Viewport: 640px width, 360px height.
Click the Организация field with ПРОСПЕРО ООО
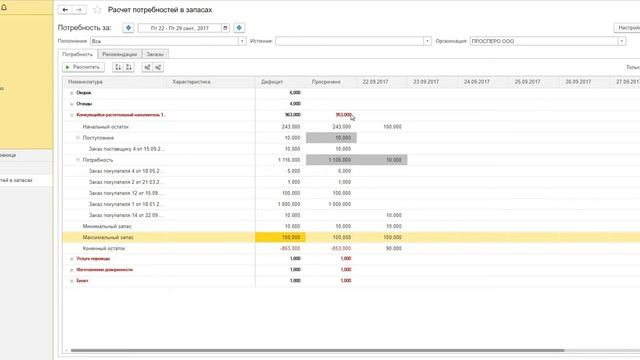tap(544, 41)
